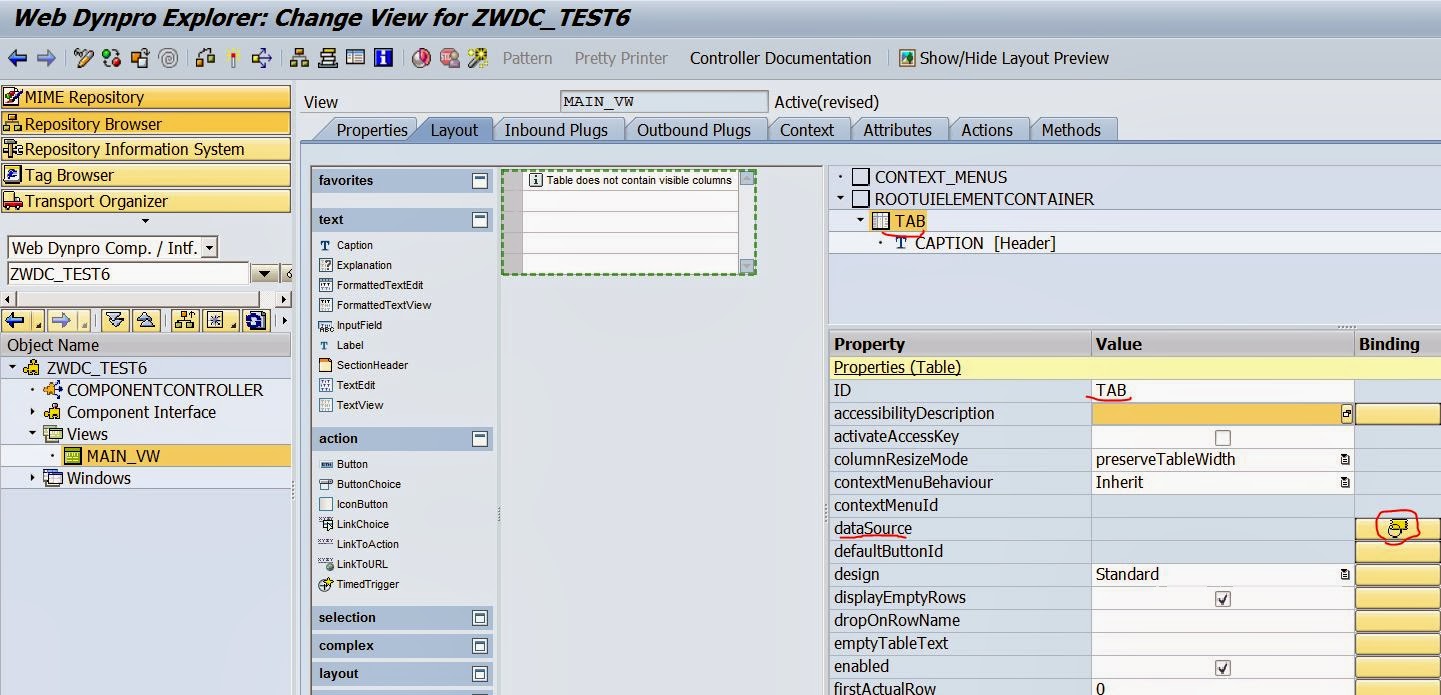Collapse the favorites palette section

pyautogui.click(x=480, y=181)
